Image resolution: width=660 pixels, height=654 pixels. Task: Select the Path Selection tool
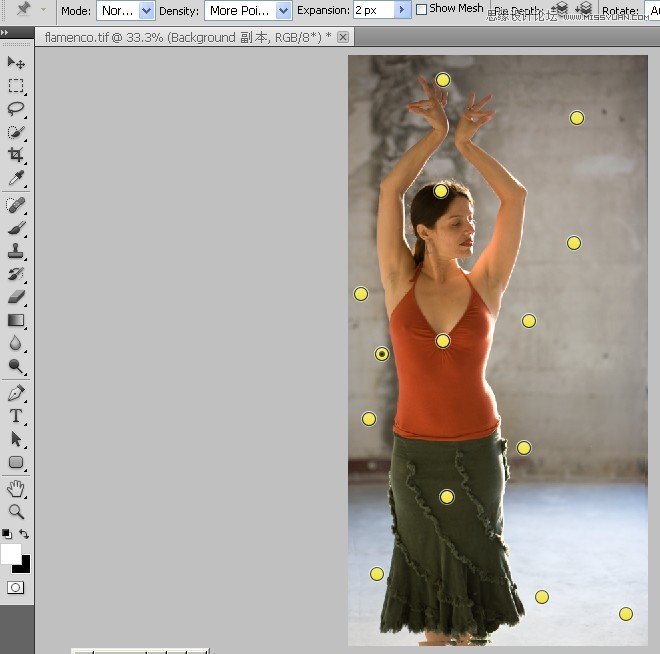(x=16, y=439)
